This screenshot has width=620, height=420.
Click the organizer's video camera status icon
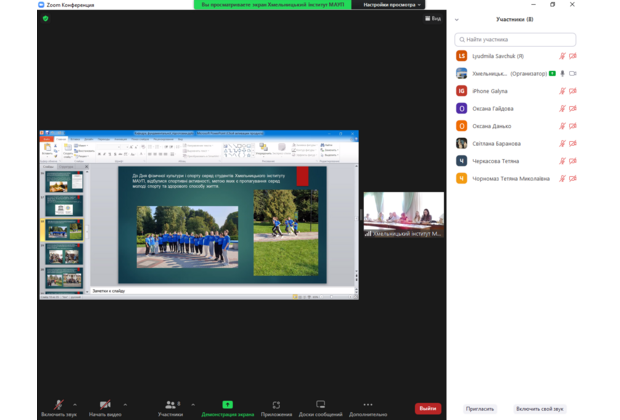tap(573, 74)
